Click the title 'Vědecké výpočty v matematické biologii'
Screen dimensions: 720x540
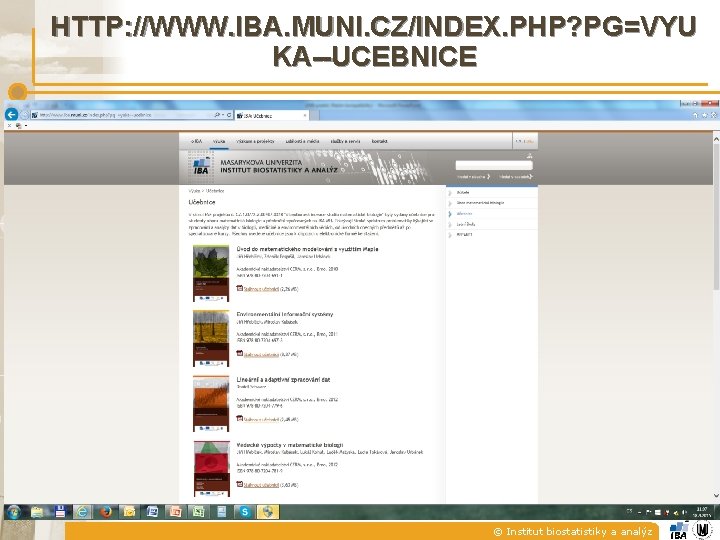[290, 444]
